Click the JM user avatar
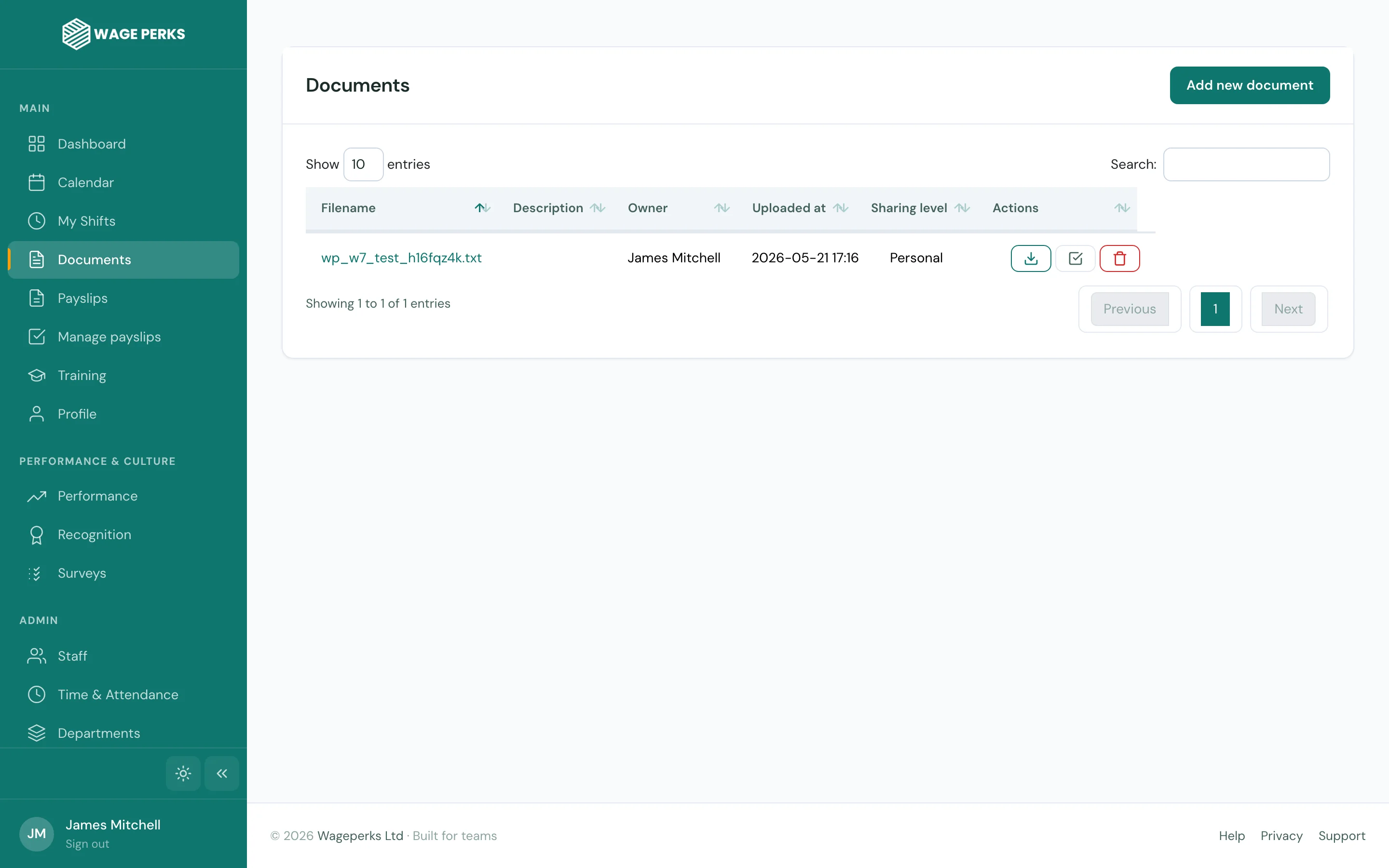Image resolution: width=1389 pixels, height=868 pixels. pyautogui.click(x=37, y=834)
